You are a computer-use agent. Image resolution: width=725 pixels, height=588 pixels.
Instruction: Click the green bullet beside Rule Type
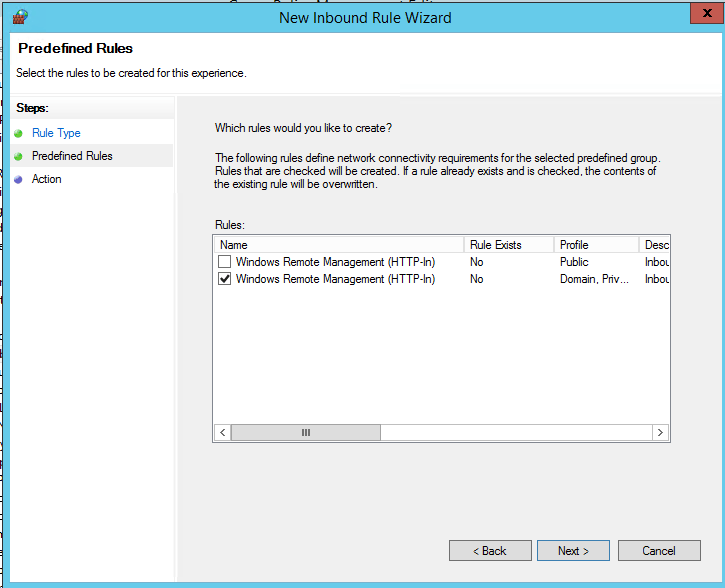tap(18, 133)
